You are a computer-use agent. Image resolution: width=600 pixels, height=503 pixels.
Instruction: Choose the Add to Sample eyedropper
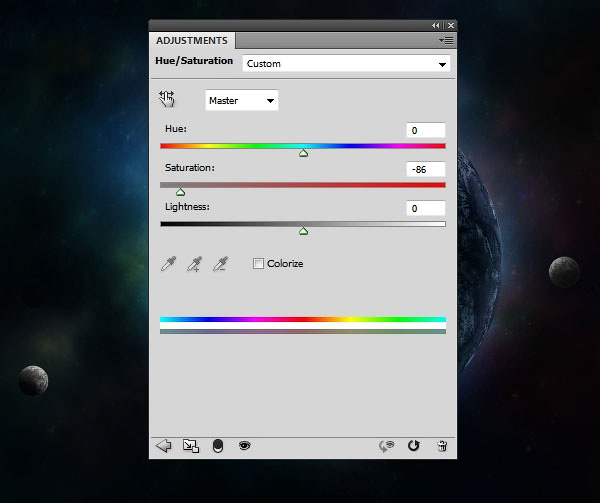[194, 264]
